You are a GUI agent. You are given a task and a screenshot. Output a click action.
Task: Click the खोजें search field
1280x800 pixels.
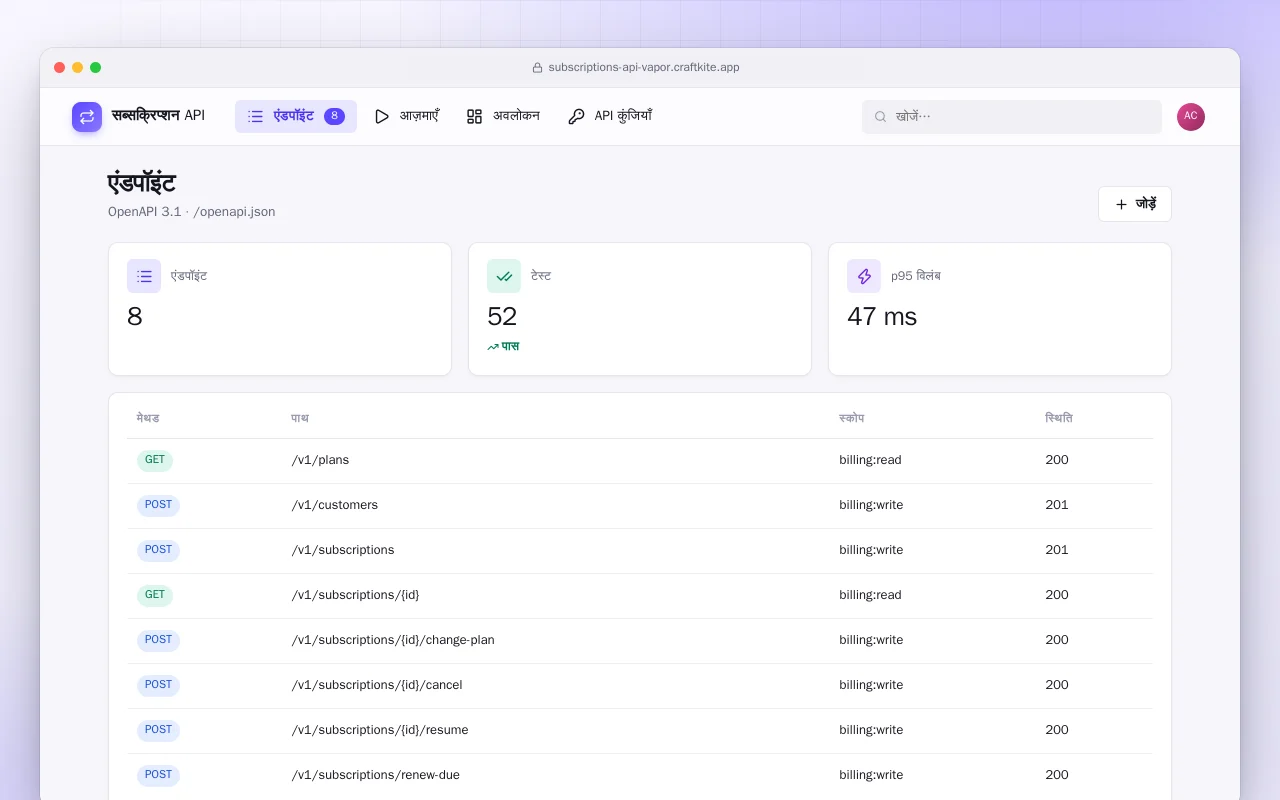[x=1012, y=117]
